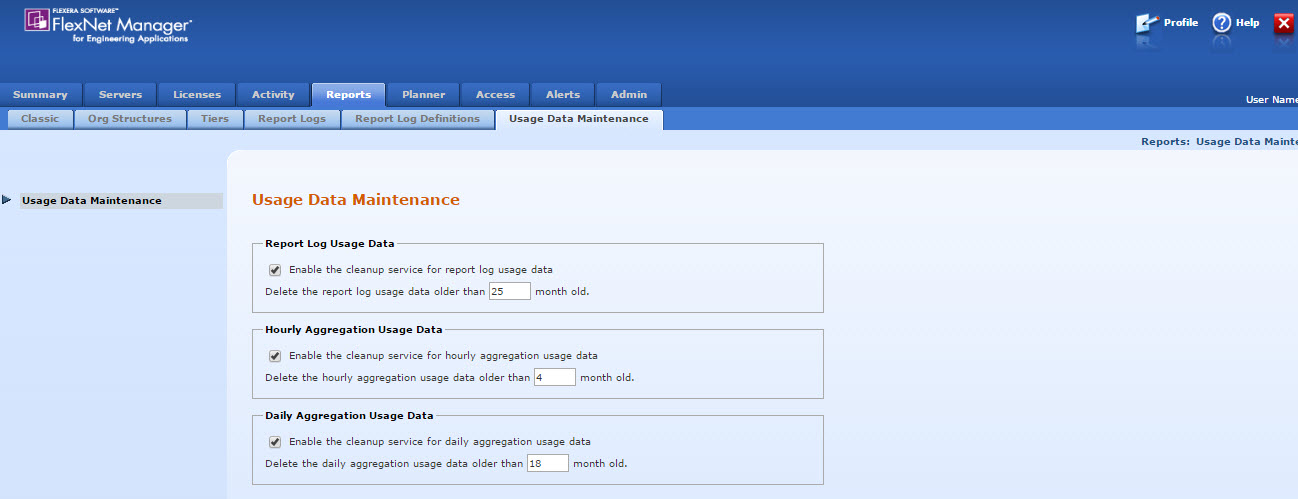The height and width of the screenshot is (499, 1298).
Task: Click the Daily Aggregation Usage Data group label
Action: coord(349,415)
